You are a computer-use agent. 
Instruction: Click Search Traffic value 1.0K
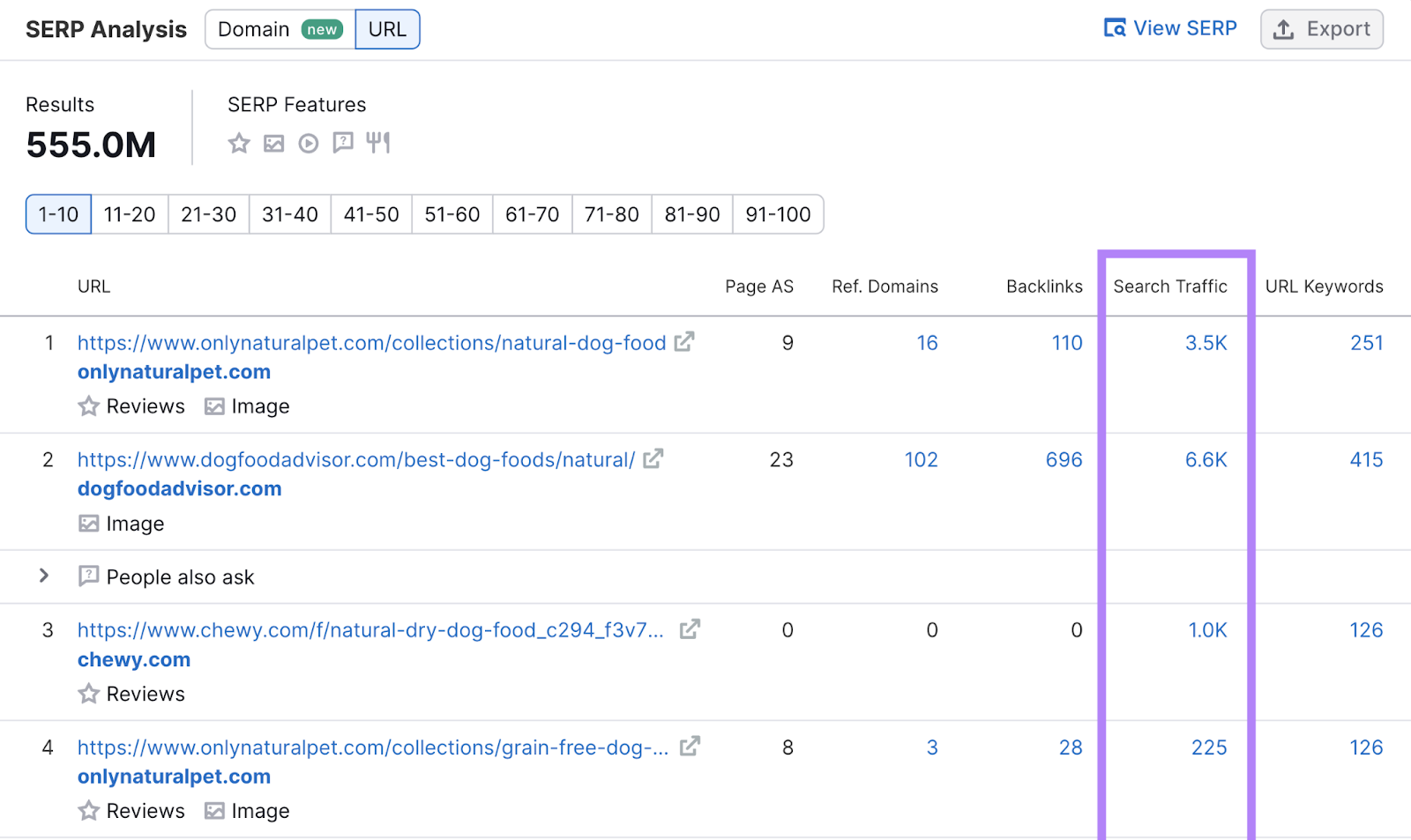[1208, 630]
